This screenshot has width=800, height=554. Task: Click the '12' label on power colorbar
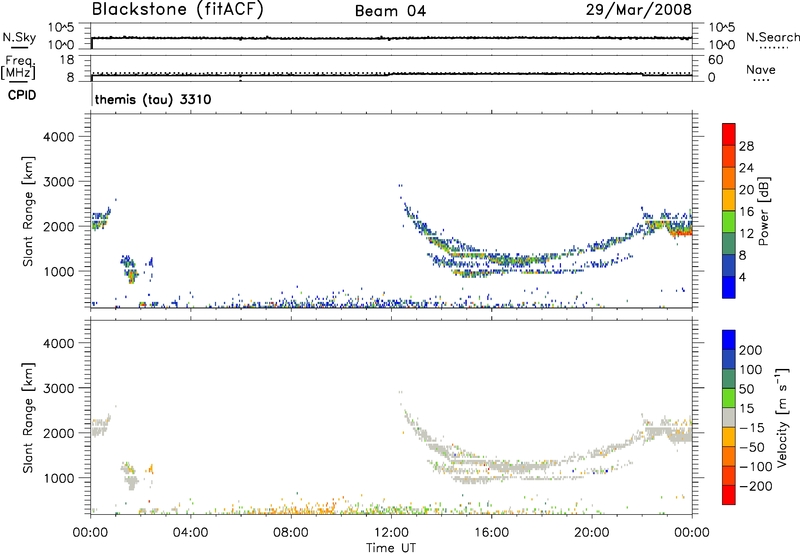[x=746, y=234]
